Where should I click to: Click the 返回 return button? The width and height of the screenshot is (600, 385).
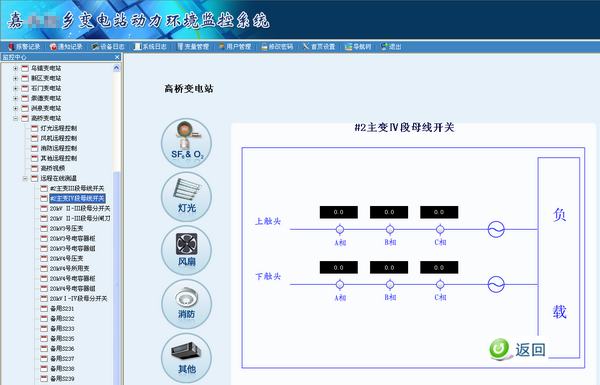coord(518,349)
